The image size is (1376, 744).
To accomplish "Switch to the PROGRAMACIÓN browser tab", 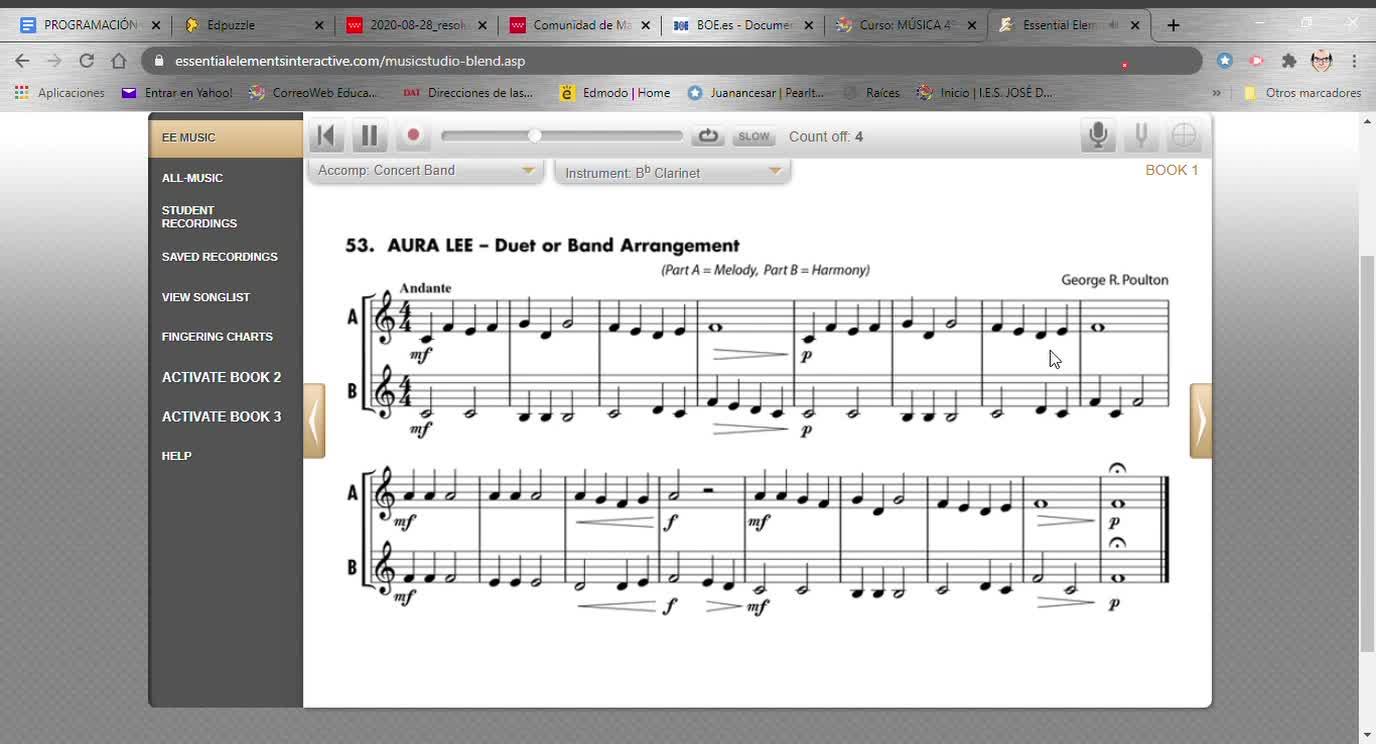I will tap(90, 25).
